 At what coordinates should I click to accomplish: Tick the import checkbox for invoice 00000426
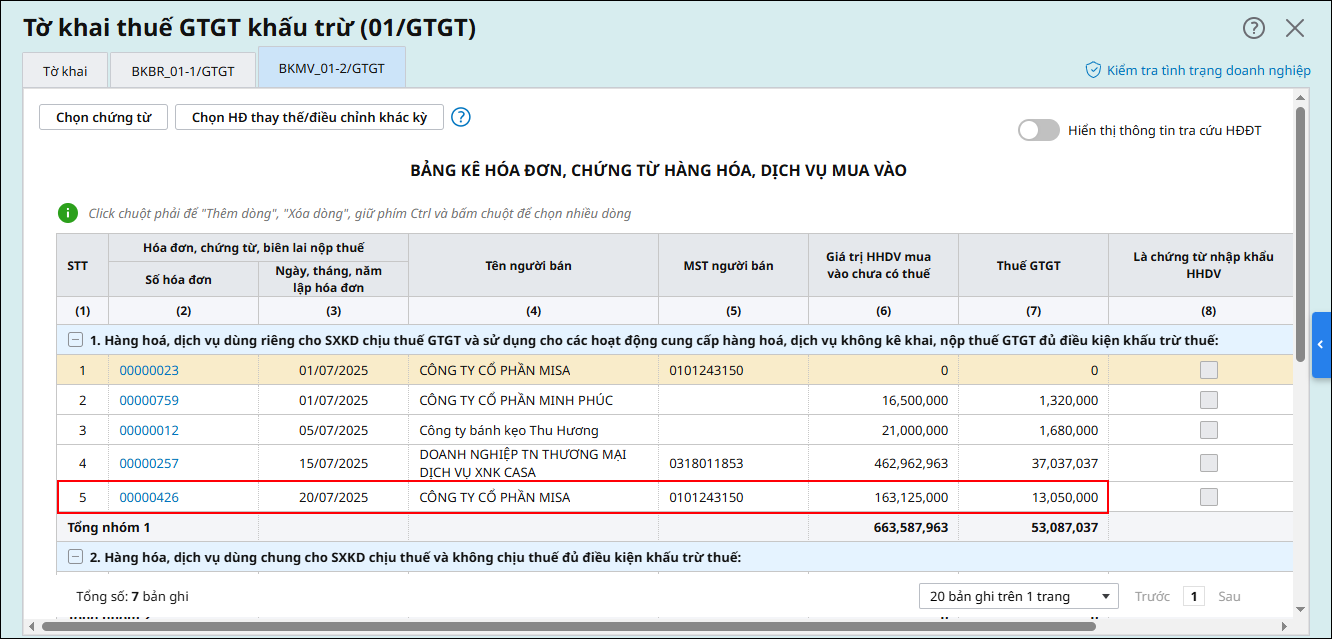(1209, 497)
